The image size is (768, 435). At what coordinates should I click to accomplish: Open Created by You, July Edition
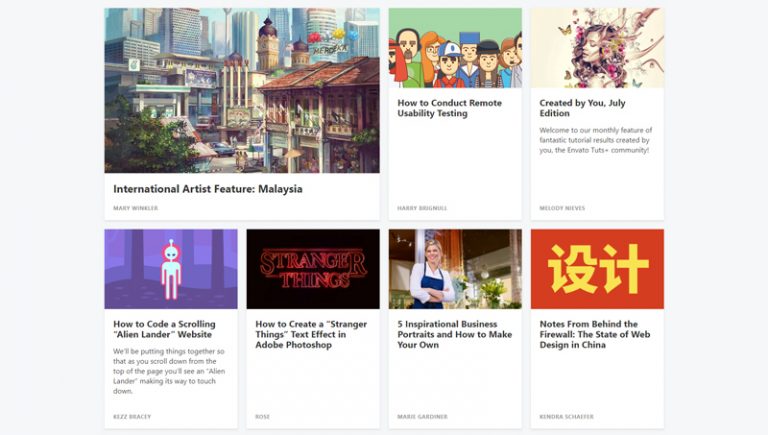click(582, 108)
